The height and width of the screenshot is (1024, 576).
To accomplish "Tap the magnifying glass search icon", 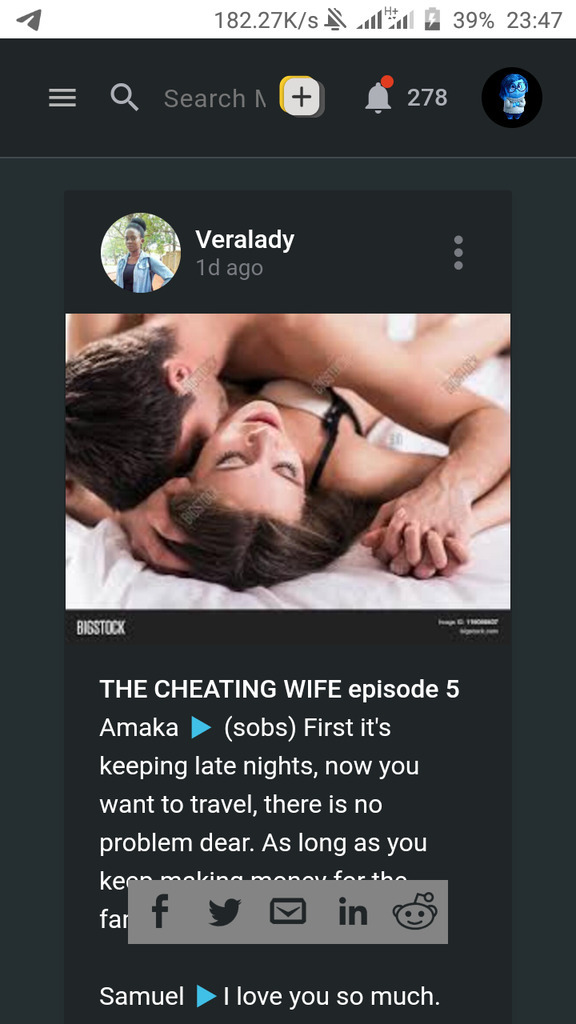I will (124, 98).
